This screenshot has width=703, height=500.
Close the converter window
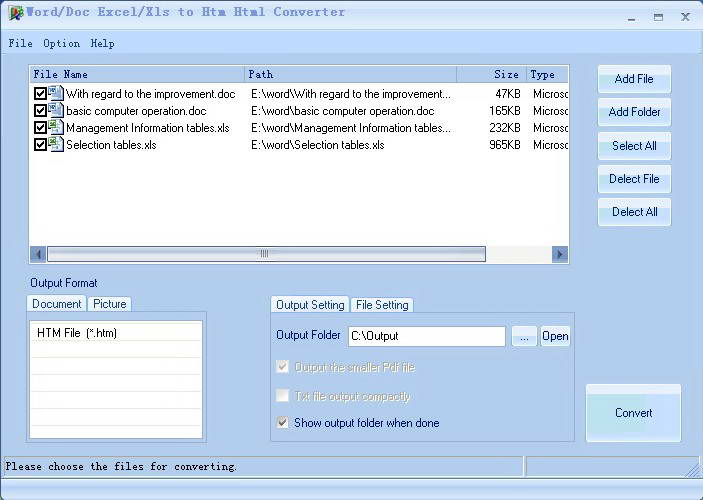point(685,17)
